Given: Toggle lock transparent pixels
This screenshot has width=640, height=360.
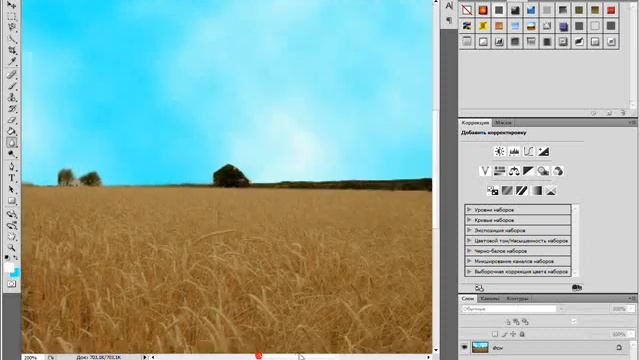Looking at the screenshot, I should pyautogui.click(x=495, y=334).
